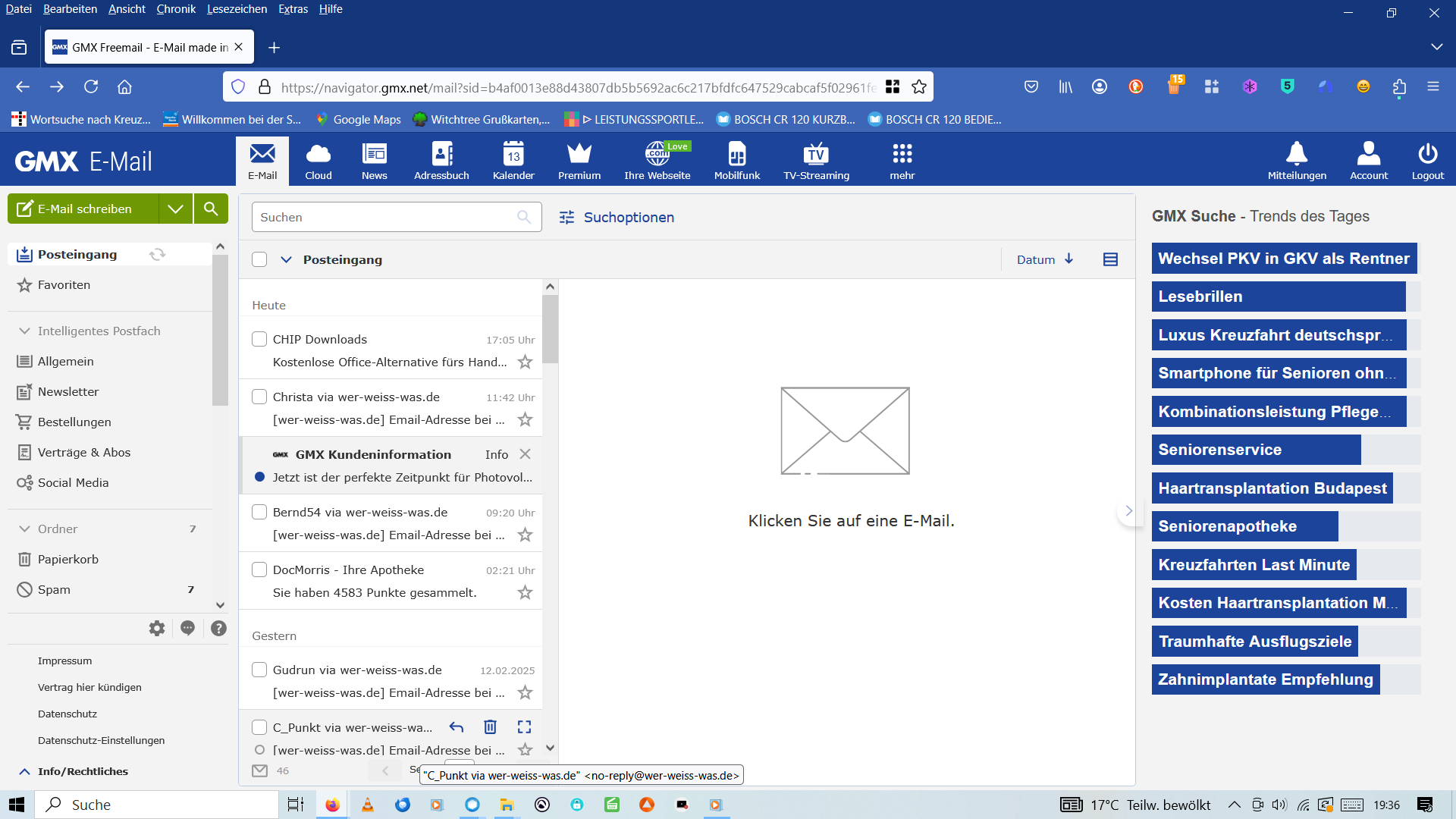Check the CHIP Downloads email checkbox
The image size is (1456, 819).
tap(259, 339)
